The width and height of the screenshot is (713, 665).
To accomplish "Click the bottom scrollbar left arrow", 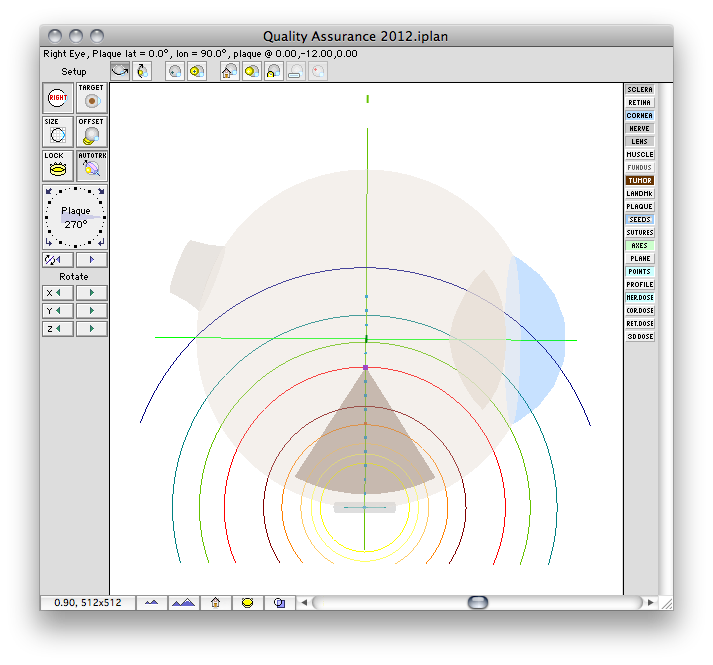I will 304,603.
